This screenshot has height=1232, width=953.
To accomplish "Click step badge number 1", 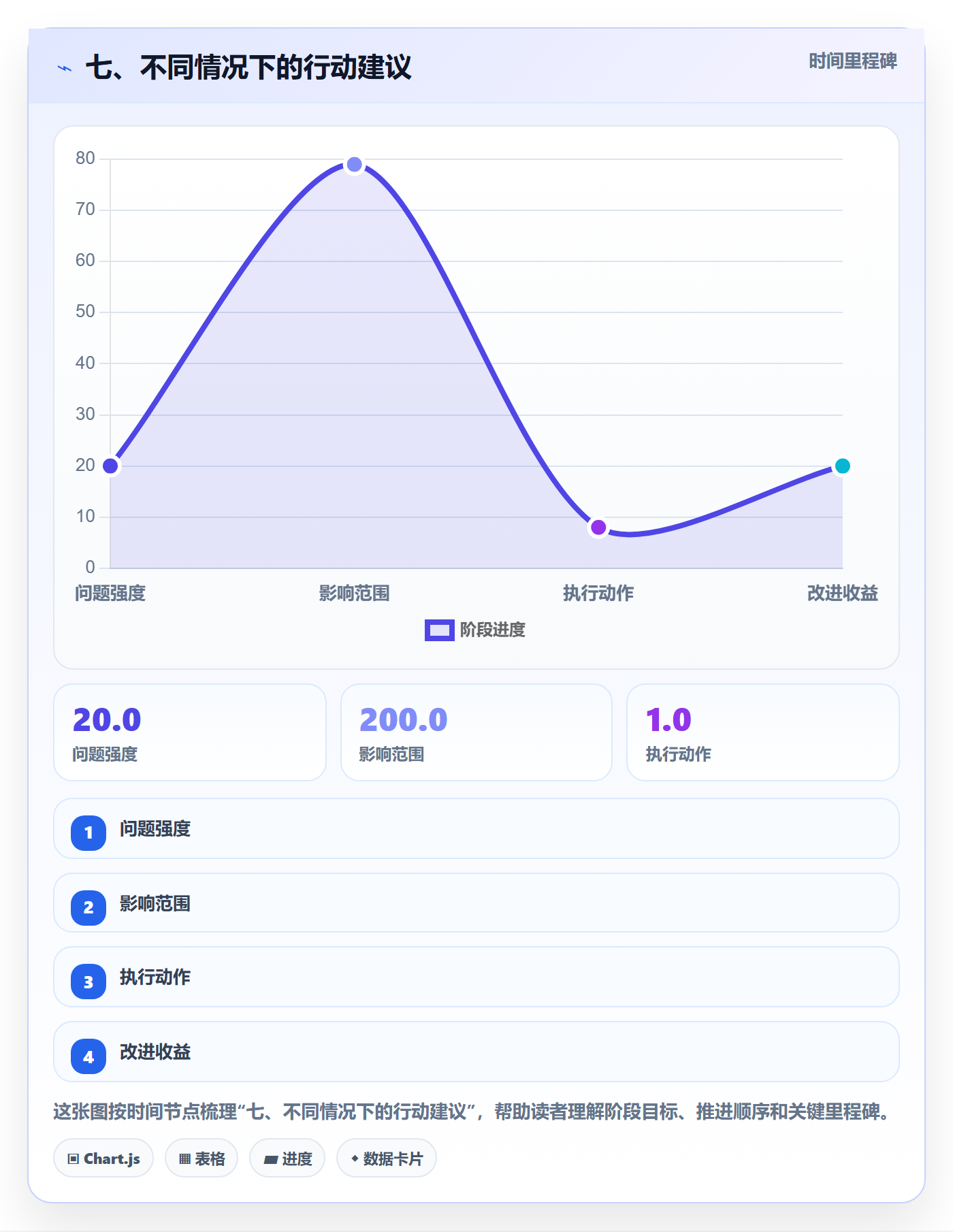I will [88, 832].
